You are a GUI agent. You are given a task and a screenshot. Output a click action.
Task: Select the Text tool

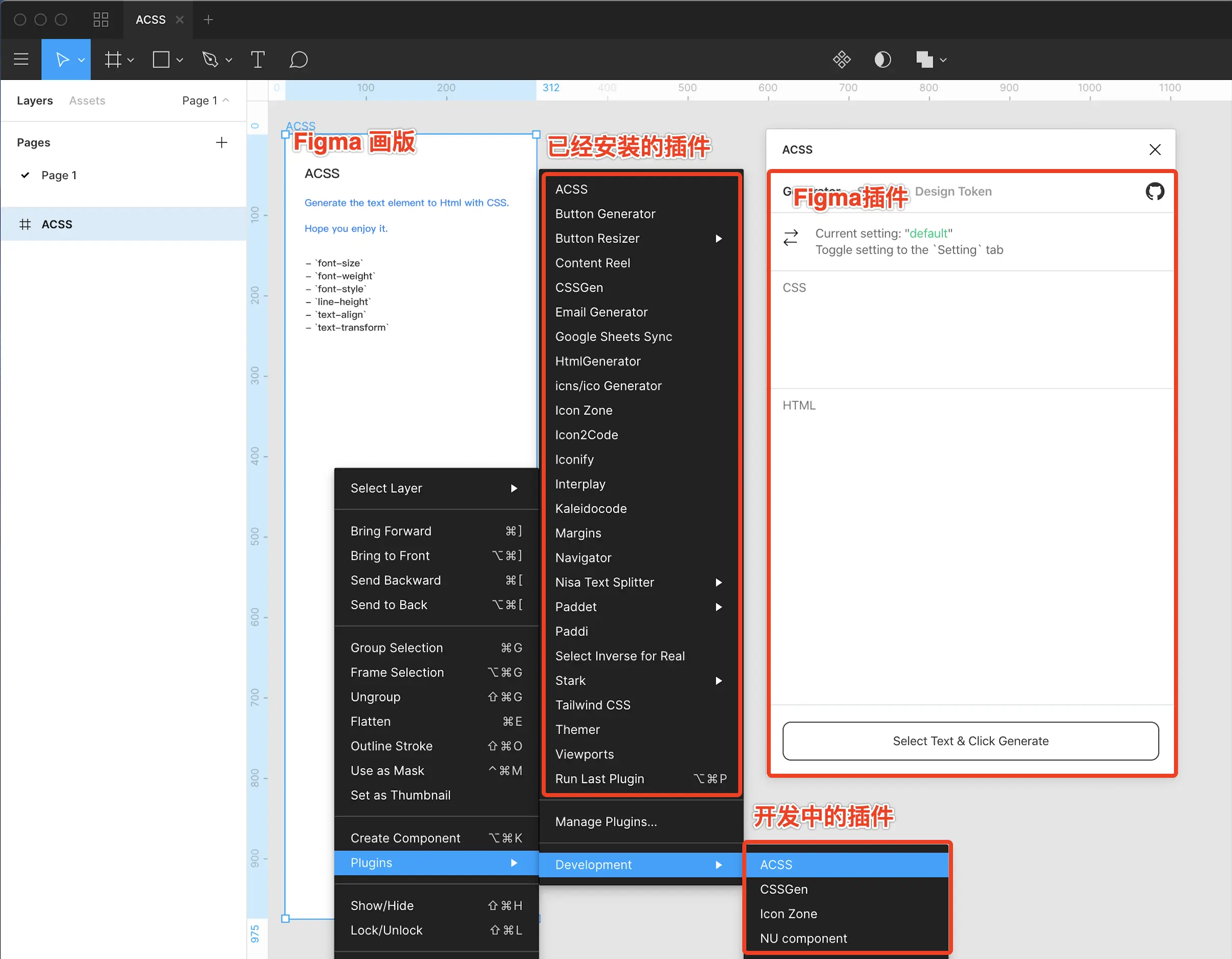(x=258, y=59)
